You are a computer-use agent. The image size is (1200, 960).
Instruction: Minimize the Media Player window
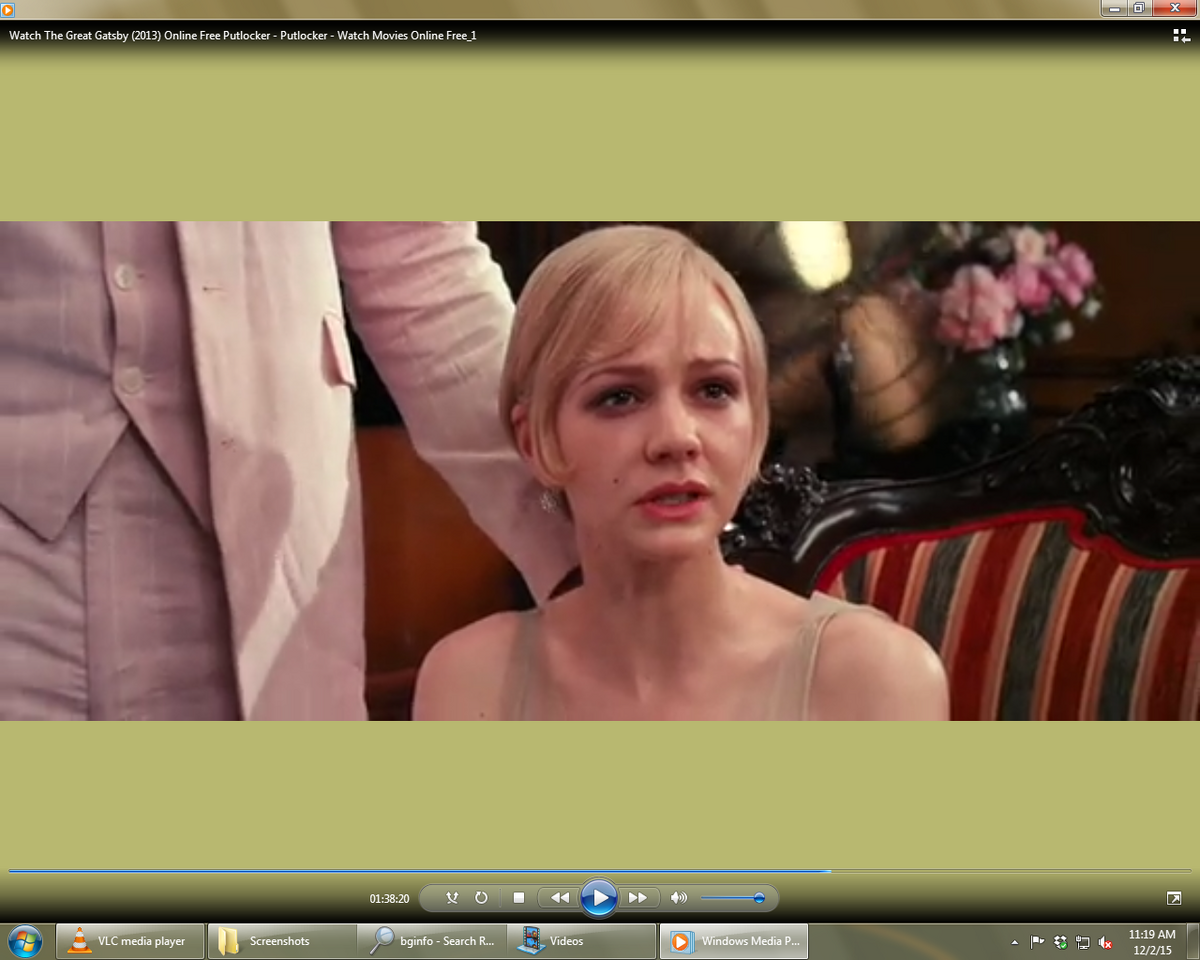1114,8
